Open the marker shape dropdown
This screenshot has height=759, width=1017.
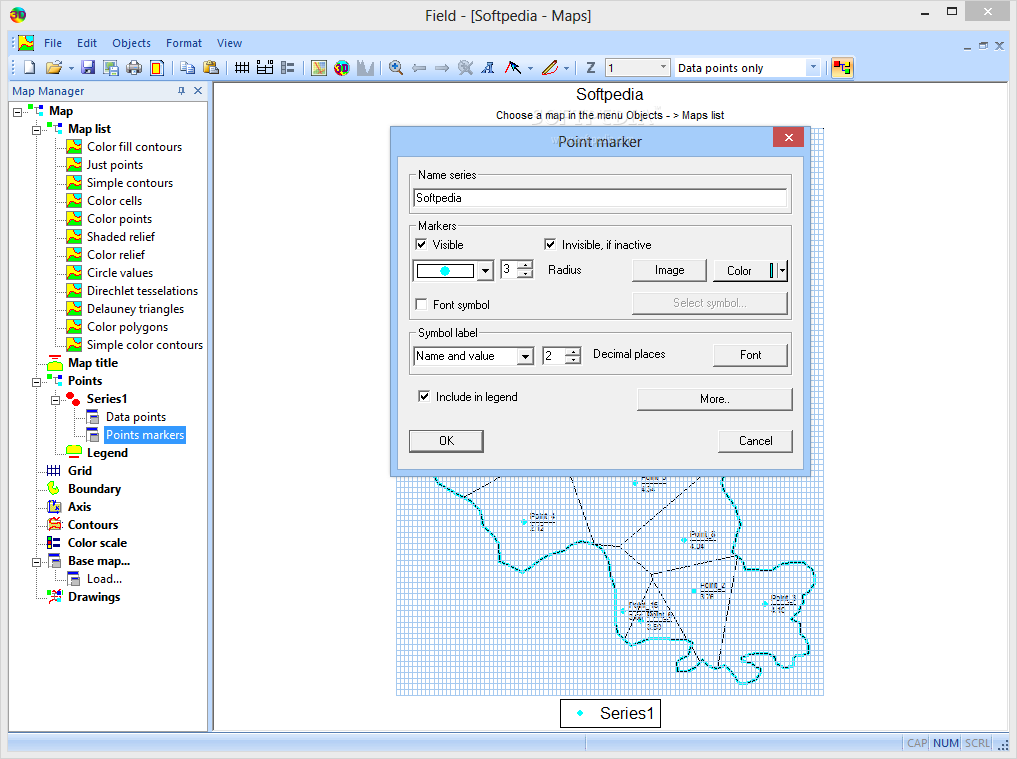pyautogui.click(x=485, y=271)
